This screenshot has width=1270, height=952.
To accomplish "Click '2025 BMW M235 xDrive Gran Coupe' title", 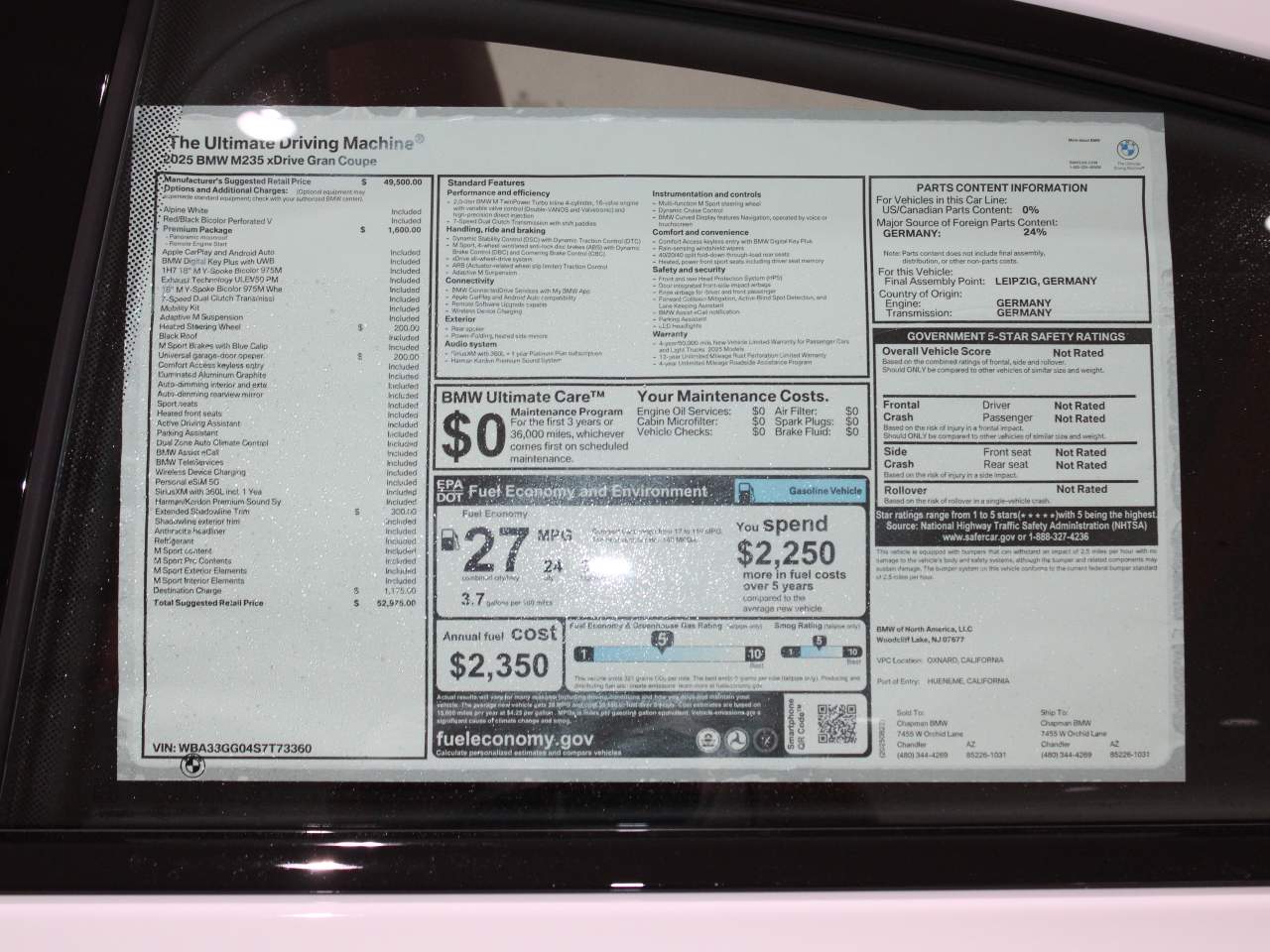I will tap(272, 161).
